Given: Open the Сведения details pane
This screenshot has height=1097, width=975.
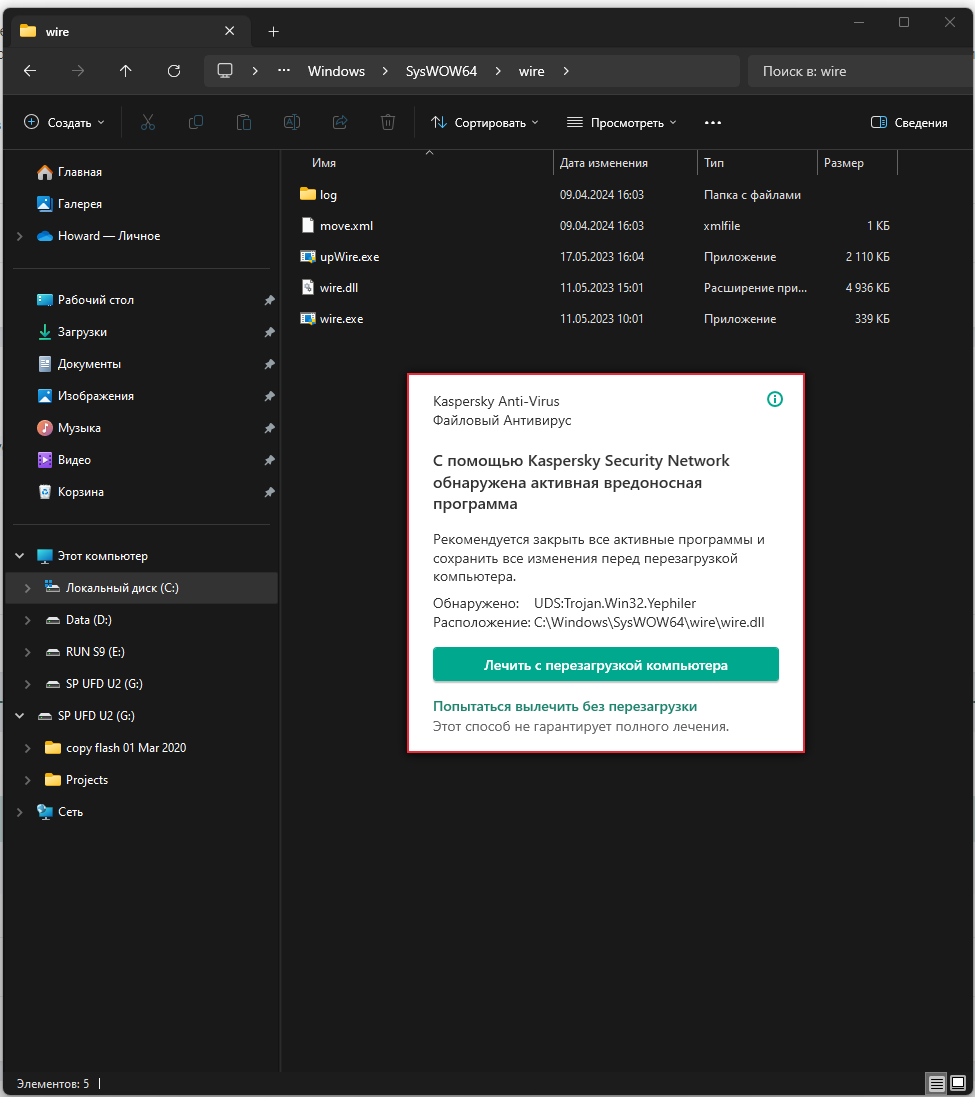Looking at the screenshot, I should 908,123.
